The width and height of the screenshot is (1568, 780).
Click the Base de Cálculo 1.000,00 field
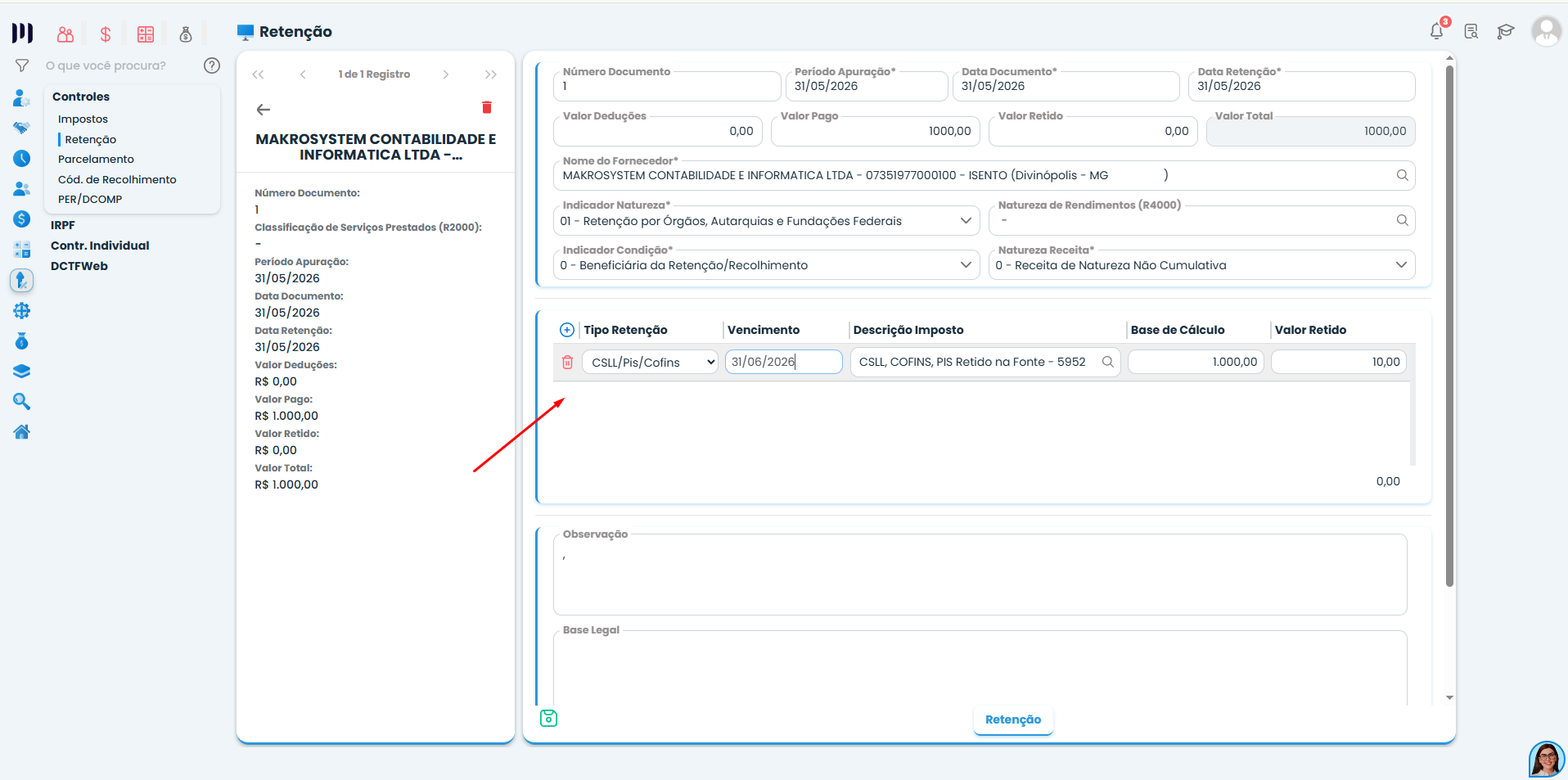1196,362
